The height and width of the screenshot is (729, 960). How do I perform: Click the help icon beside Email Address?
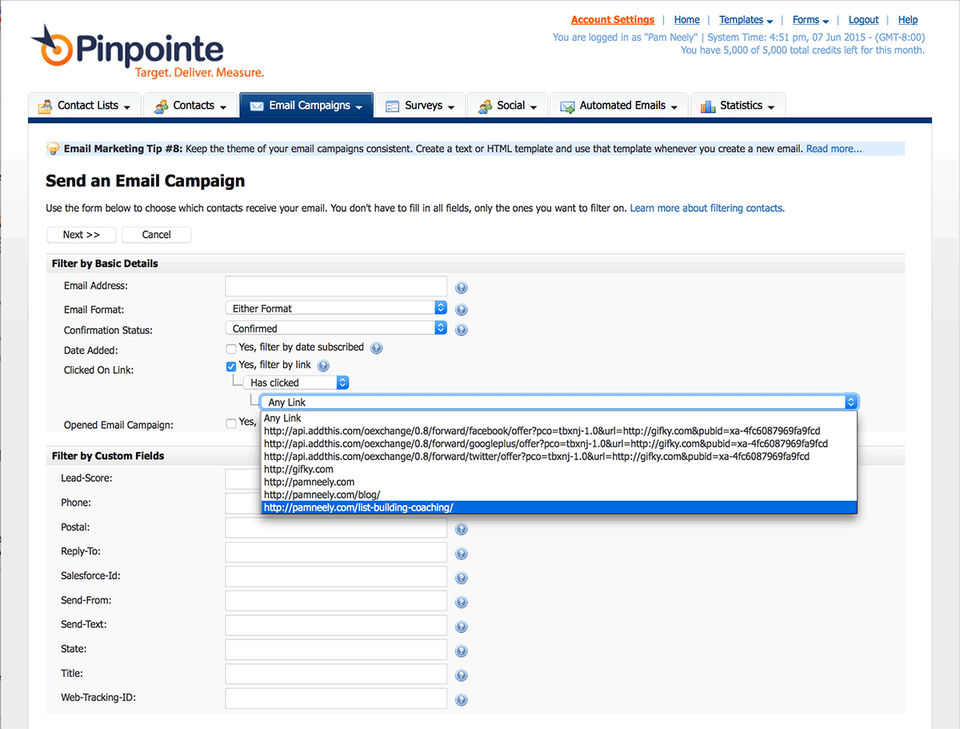click(461, 288)
